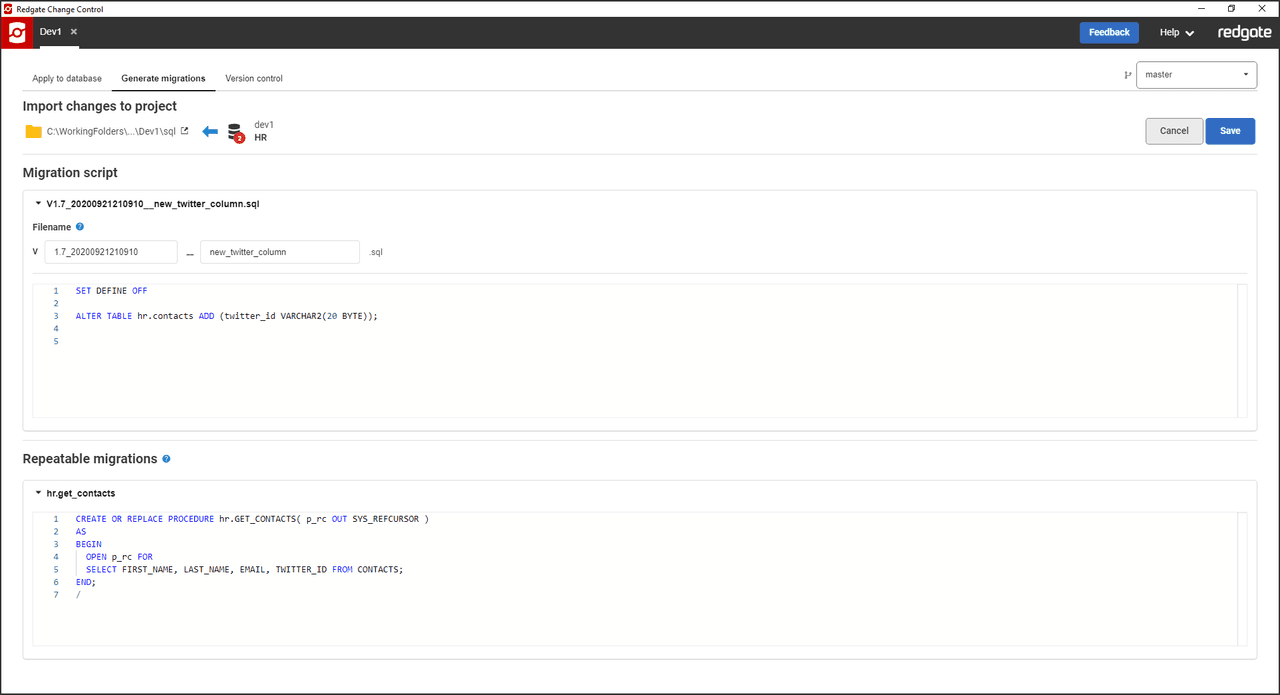Click the HR schema label
Viewport: 1280px width, 695px height.
pos(260,138)
